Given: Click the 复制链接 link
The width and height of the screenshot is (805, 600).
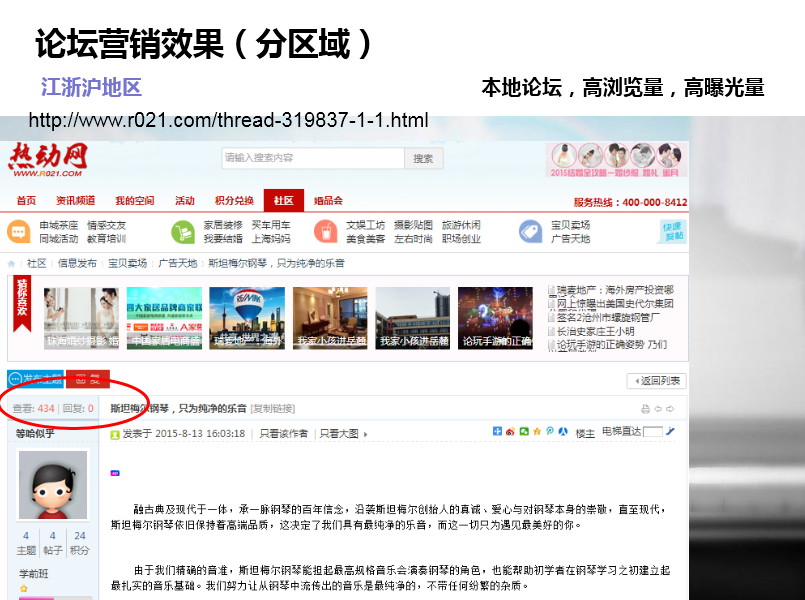Looking at the screenshot, I should (273, 409).
